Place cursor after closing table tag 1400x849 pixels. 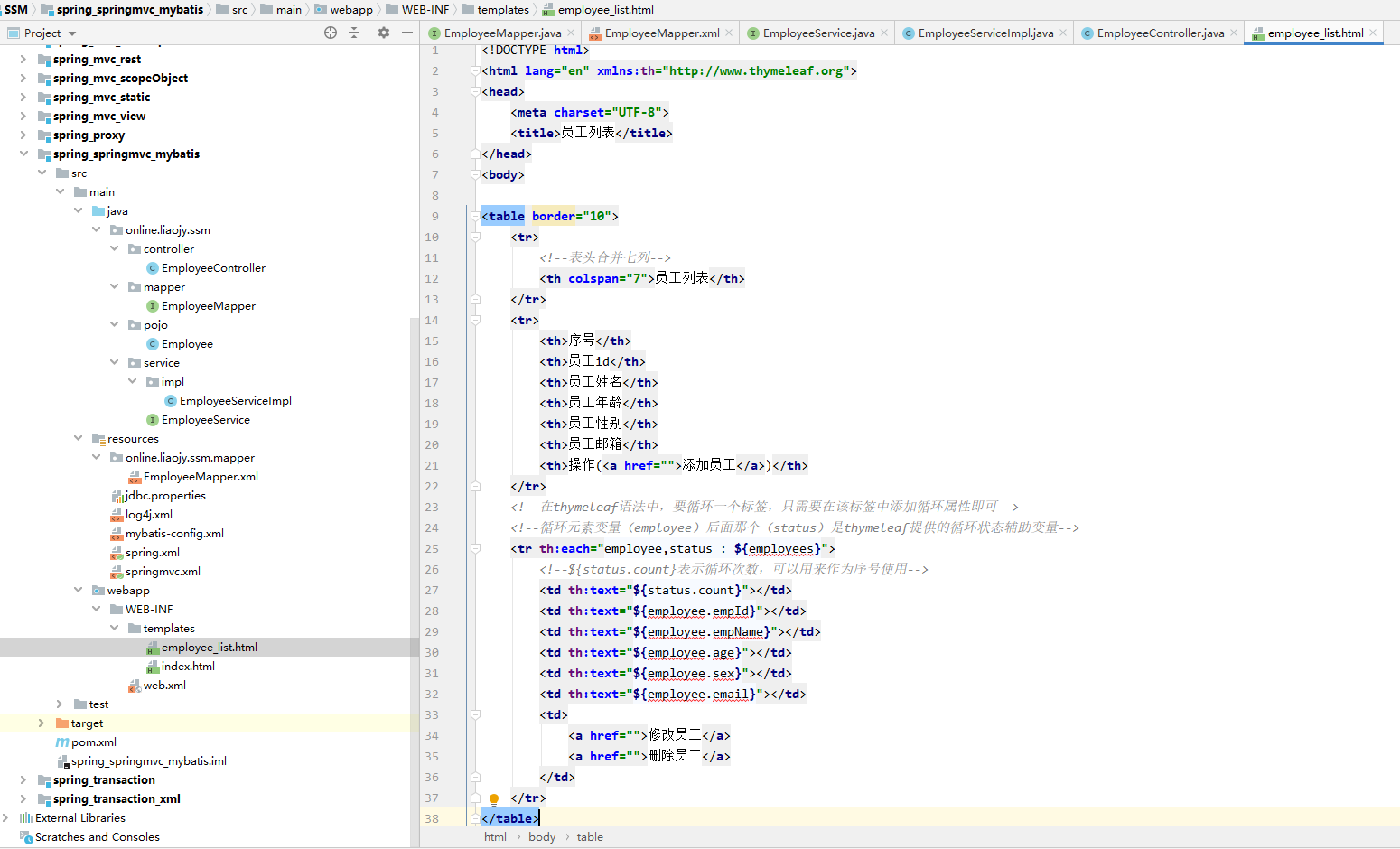[x=540, y=818]
